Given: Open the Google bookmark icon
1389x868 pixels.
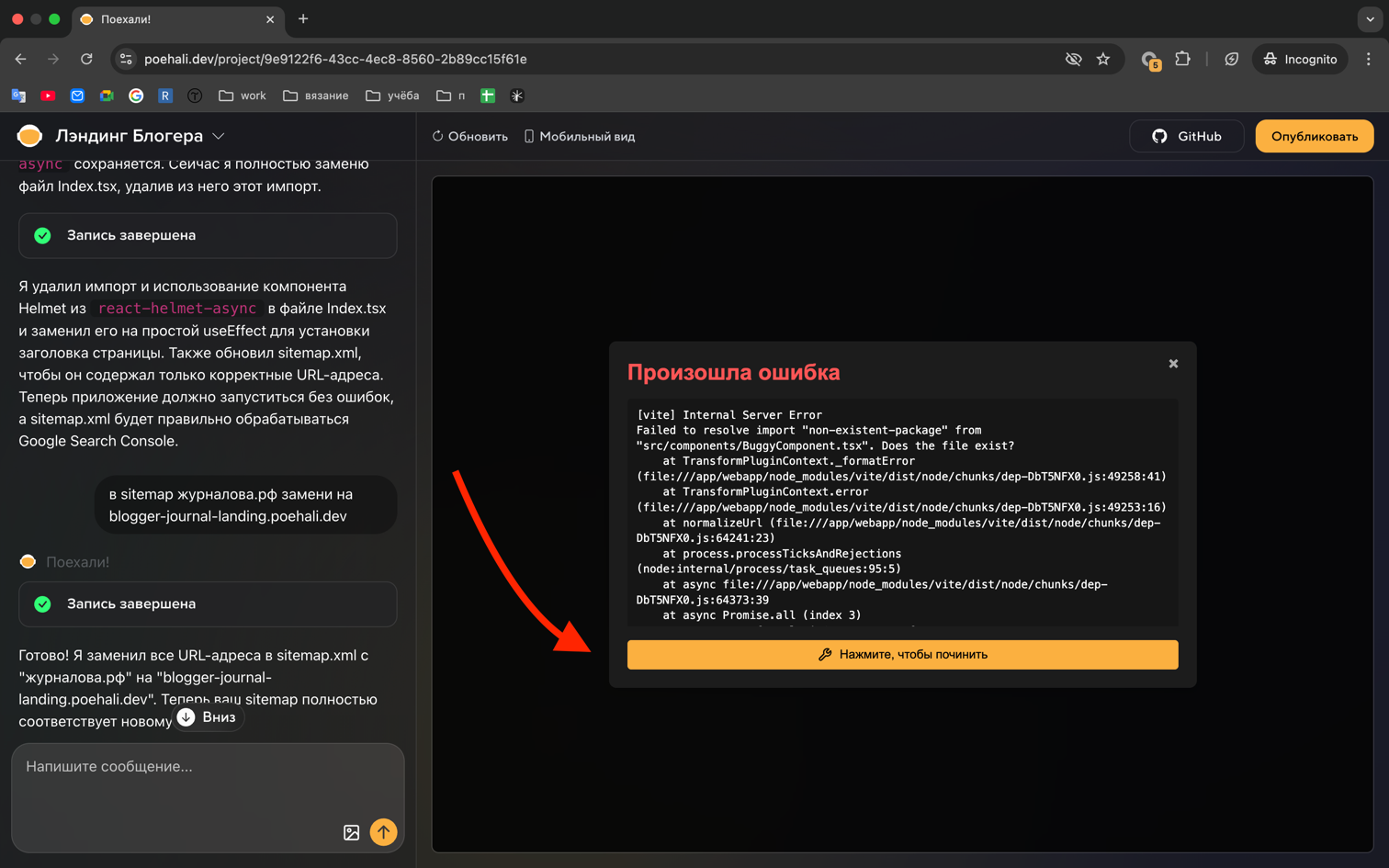Looking at the screenshot, I should 136,96.
